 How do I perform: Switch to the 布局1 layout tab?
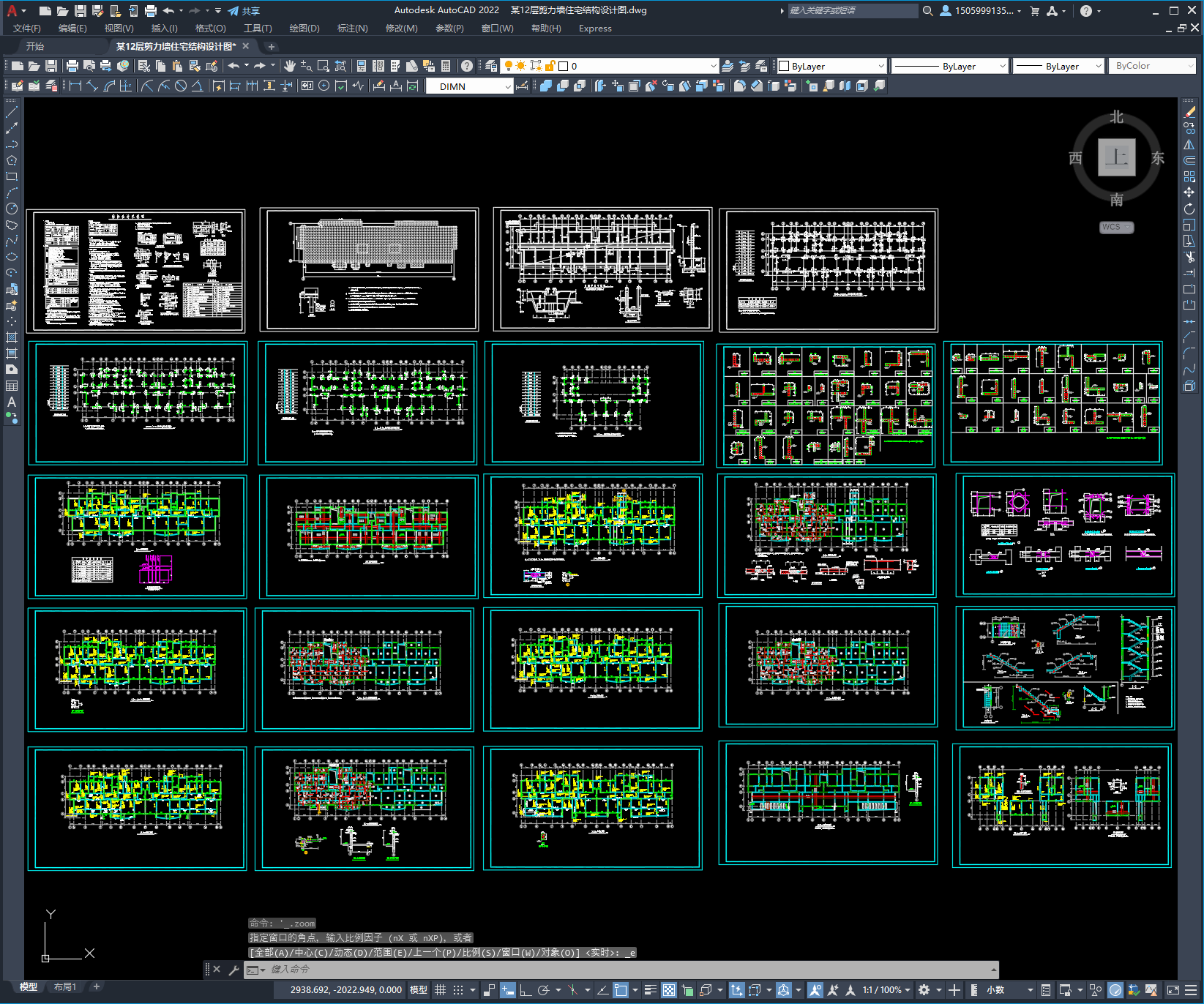point(65,986)
